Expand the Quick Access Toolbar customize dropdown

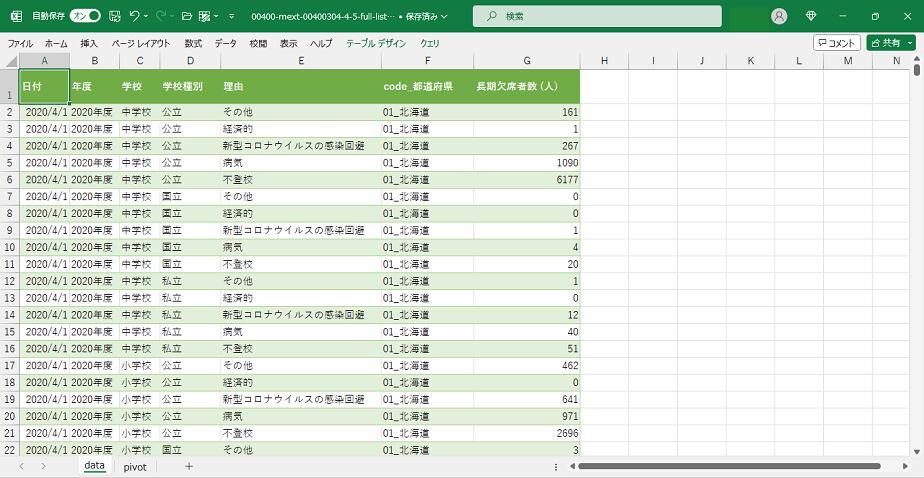pos(231,16)
